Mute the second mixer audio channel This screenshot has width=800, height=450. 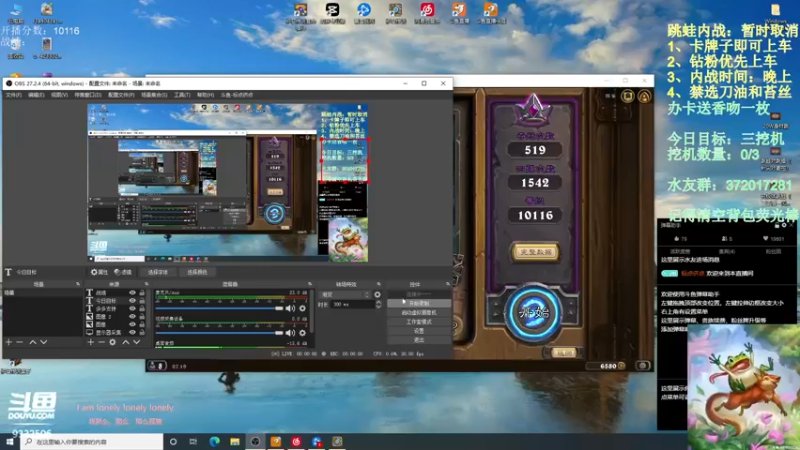[290, 333]
